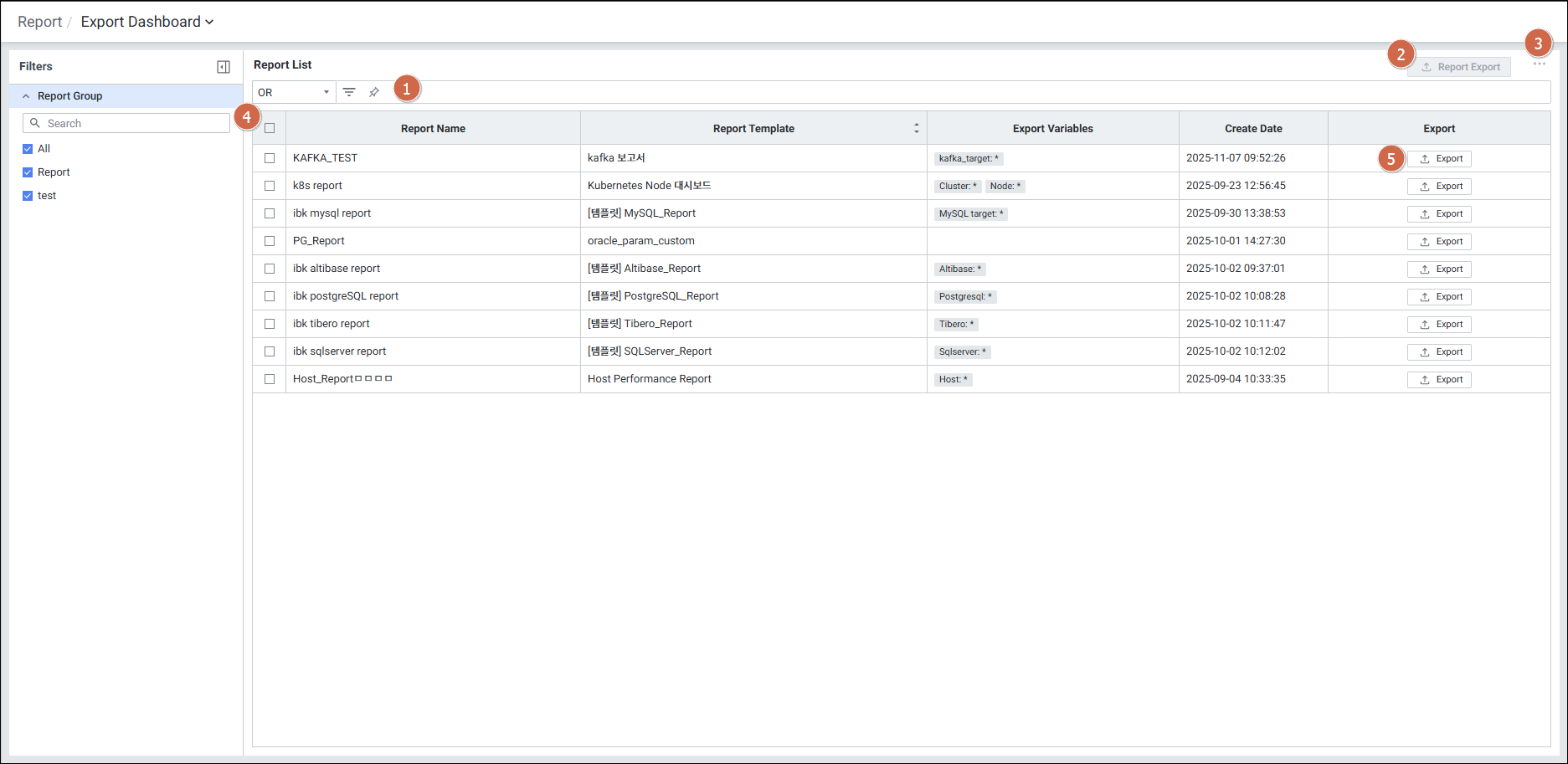Image resolution: width=1568 pixels, height=764 pixels.
Task: Open the OR condition dropdown
Action: click(293, 92)
